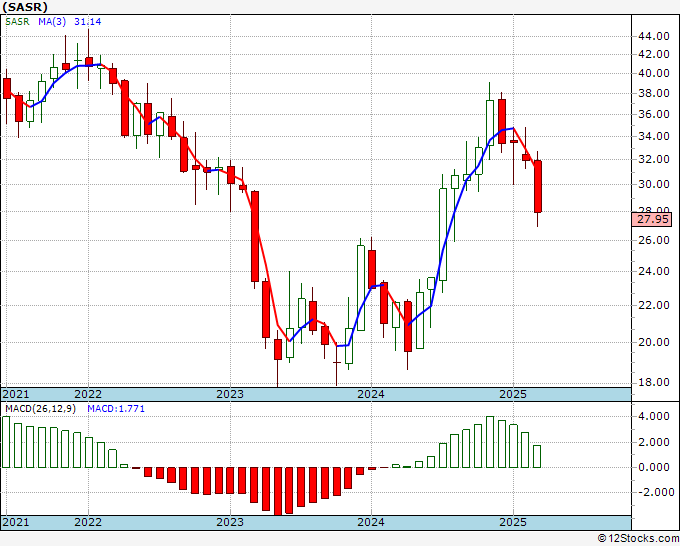Click 2022 on the MACD timeline

[x=88, y=522]
